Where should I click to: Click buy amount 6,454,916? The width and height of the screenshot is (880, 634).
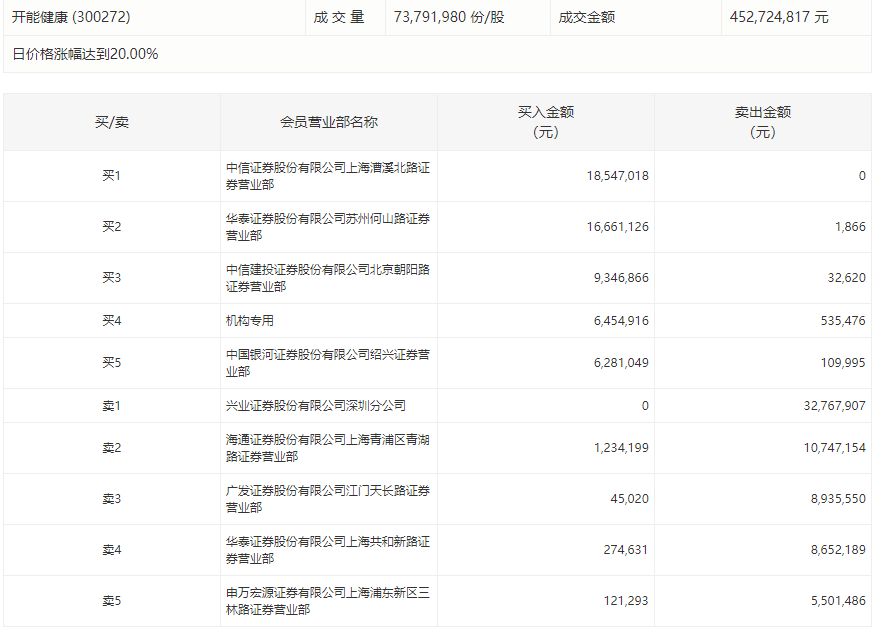click(x=621, y=320)
